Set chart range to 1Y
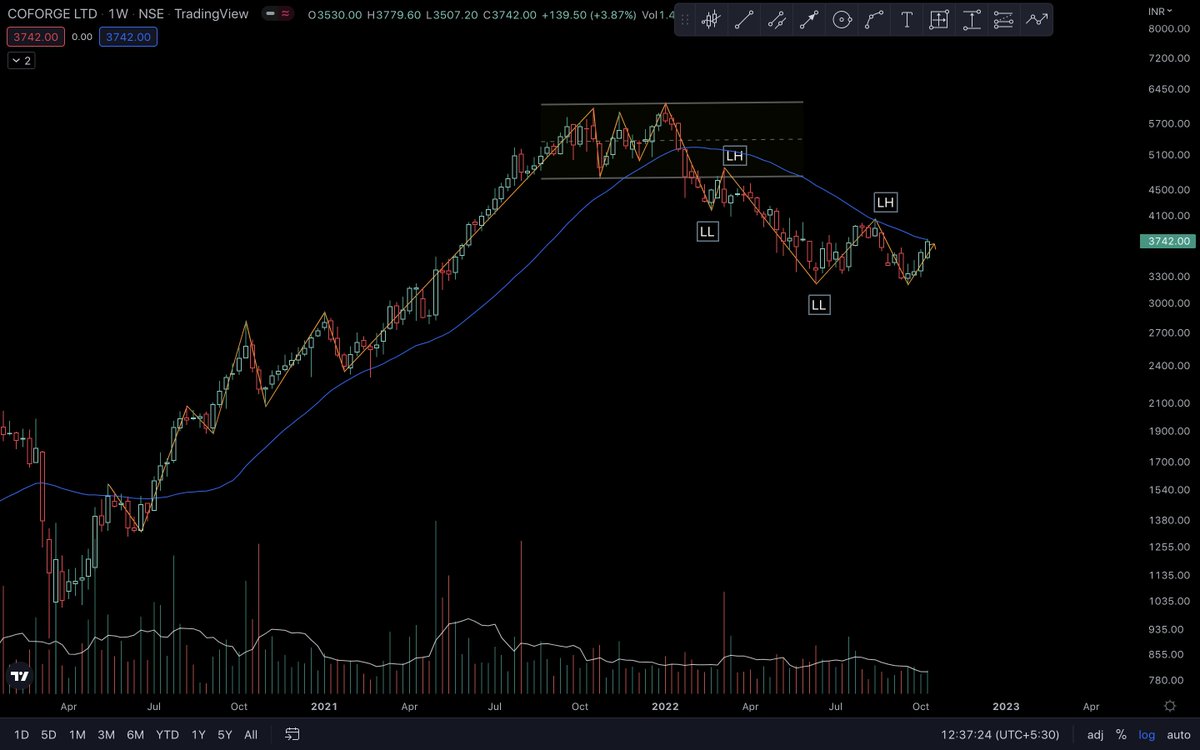The image size is (1200, 750). click(198, 734)
